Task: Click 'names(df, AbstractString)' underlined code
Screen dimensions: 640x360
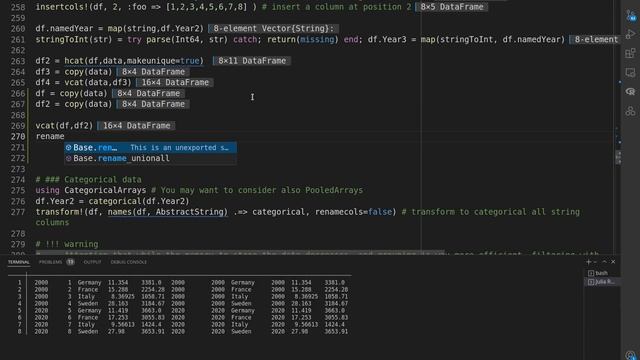Action: click(x=168, y=212)
